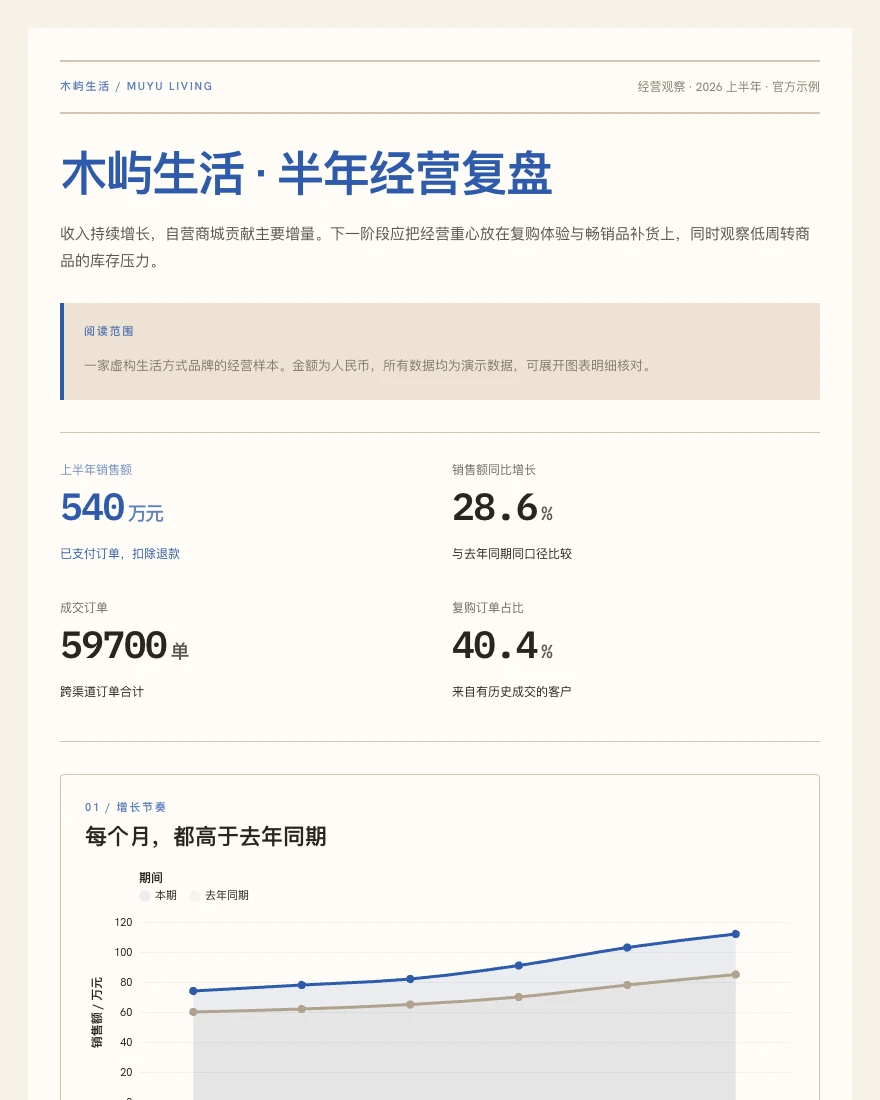Click the 与去年同期同口径比较 note
The height and width of the screenshot is (1100, 880).
(512, 554)
